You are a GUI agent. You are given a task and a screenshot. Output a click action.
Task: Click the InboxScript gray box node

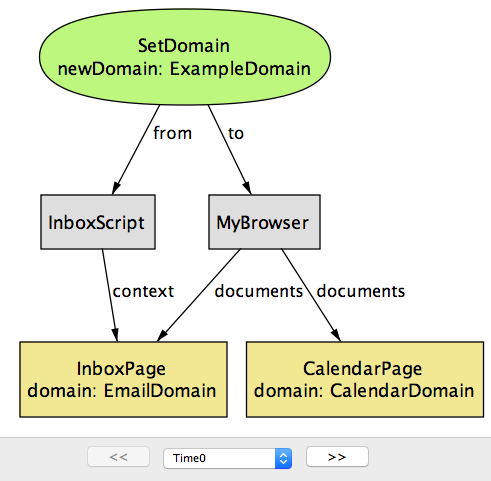pyautogui.click(x=98, y=222)
